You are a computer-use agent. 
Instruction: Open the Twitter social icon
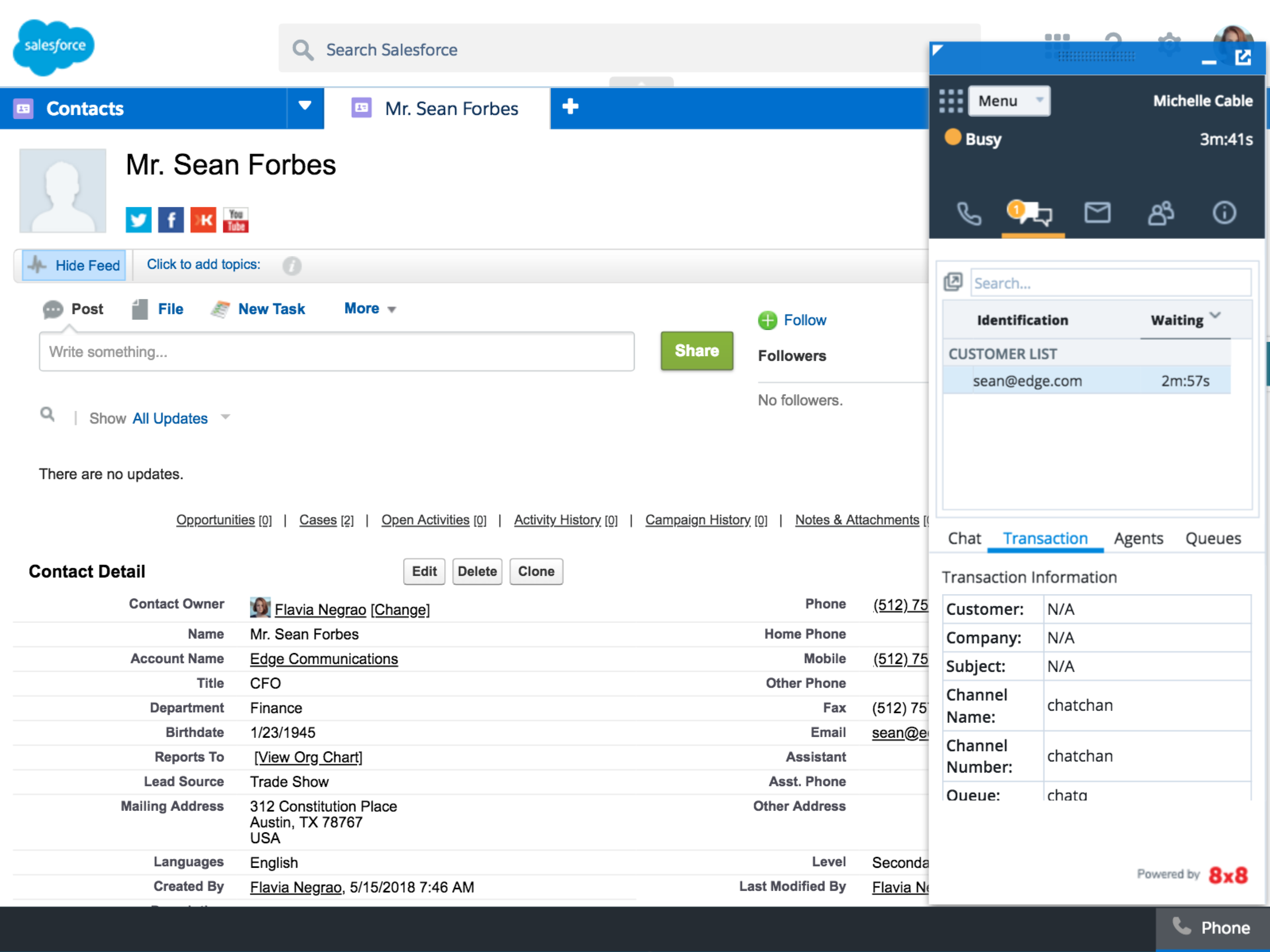tap(139, 220)
